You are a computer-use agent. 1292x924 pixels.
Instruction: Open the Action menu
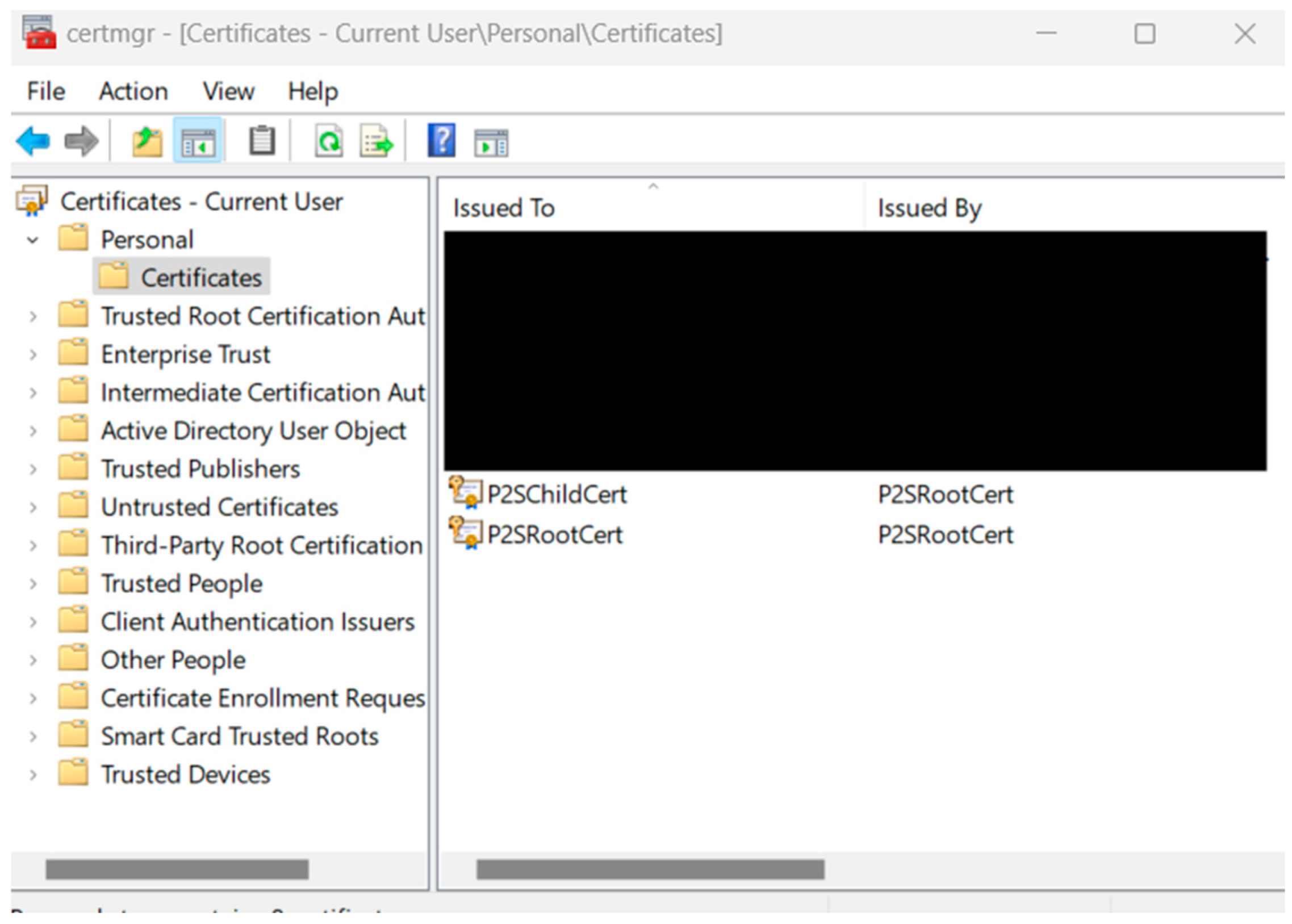click(133, 91)
